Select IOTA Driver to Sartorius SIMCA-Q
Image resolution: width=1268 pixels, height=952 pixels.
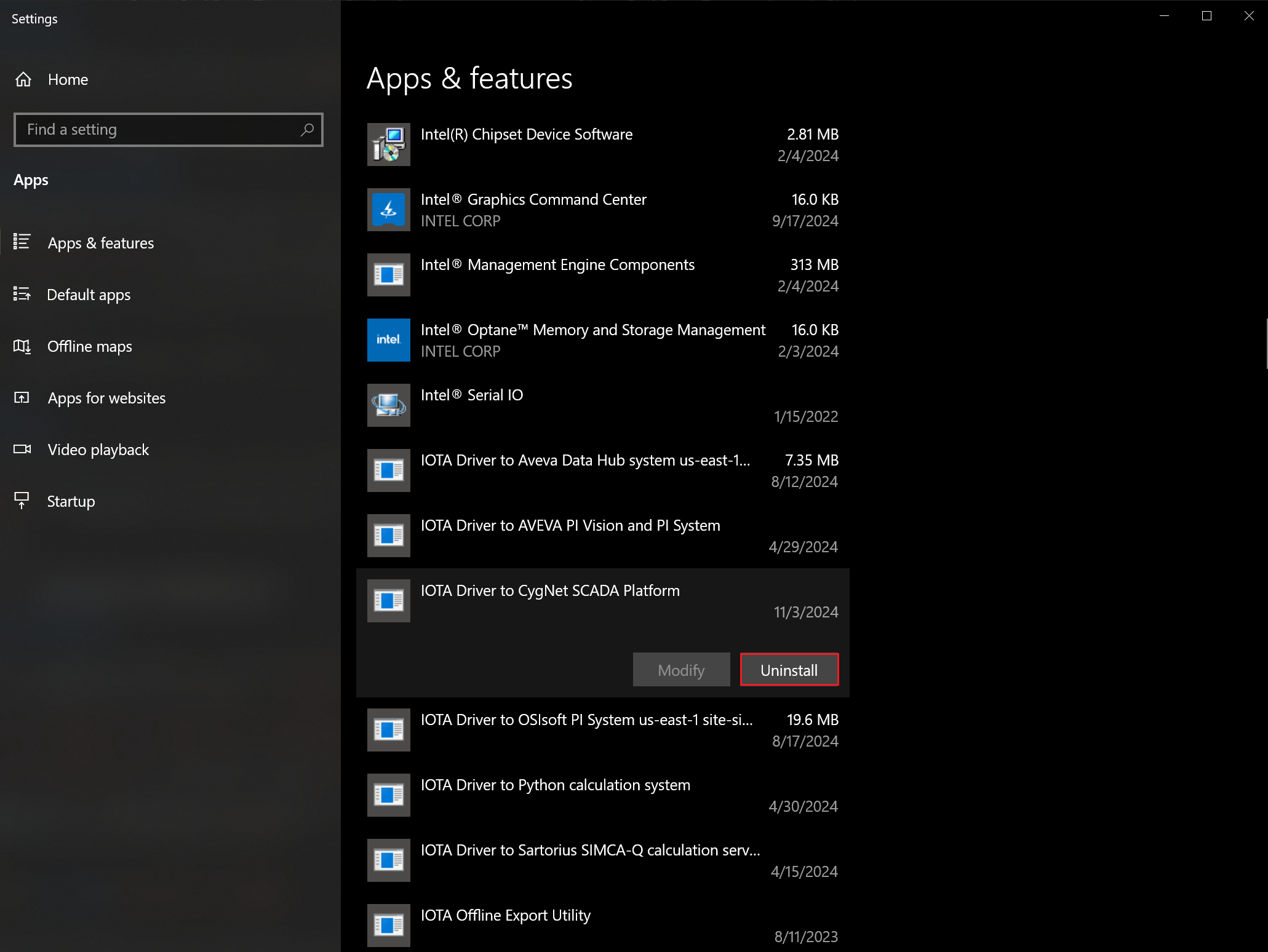point(603,860)
